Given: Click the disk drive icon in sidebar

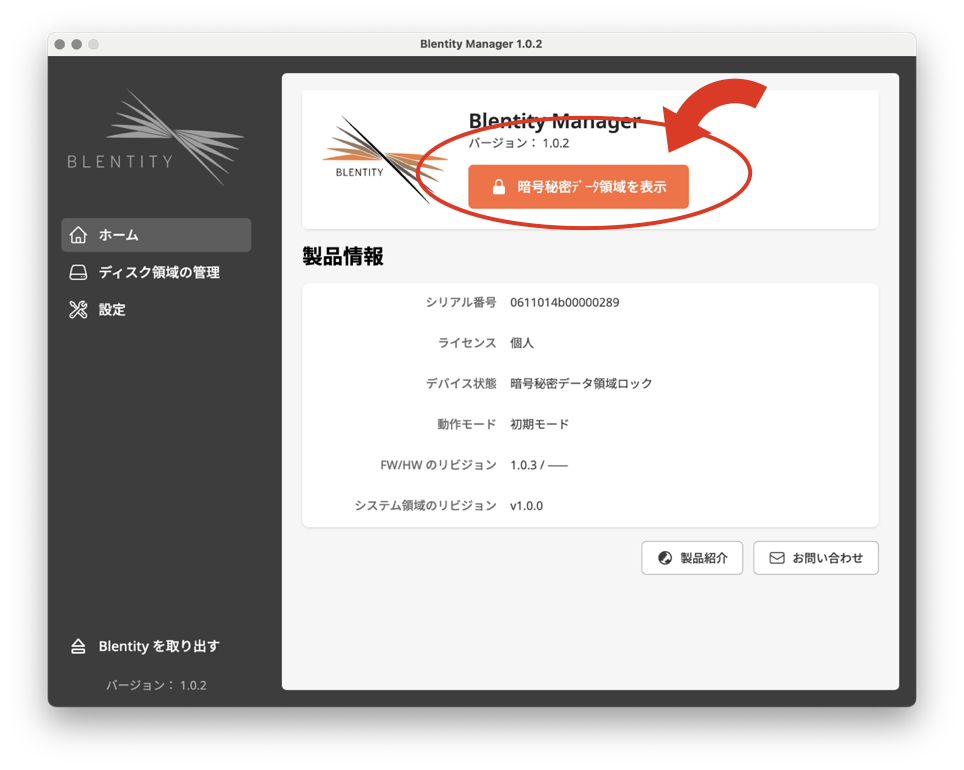Looking at the screenshot, I should coord(78,272).
